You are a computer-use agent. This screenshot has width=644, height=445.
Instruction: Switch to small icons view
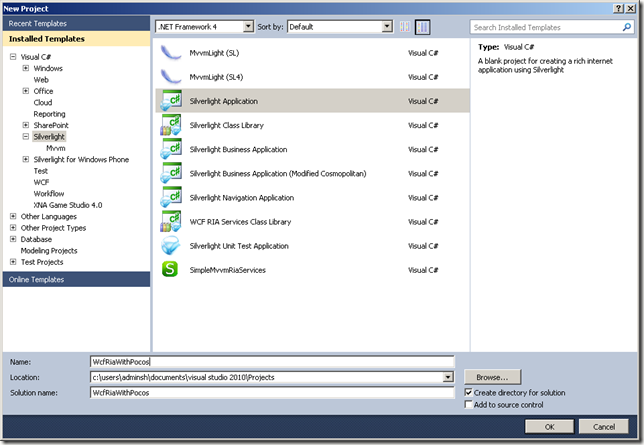pyautogui.click(x=405, y=27)
